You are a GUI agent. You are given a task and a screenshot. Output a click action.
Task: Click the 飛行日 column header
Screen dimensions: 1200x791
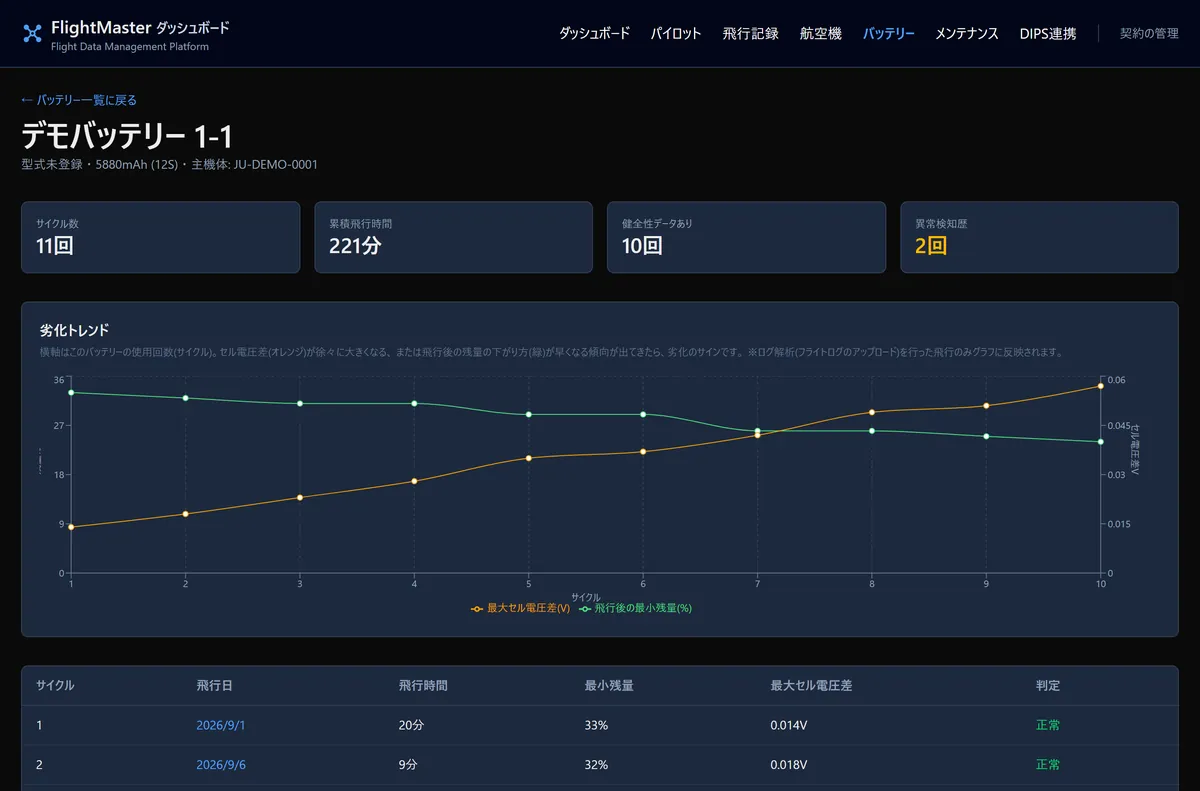(x=215, y=686)
